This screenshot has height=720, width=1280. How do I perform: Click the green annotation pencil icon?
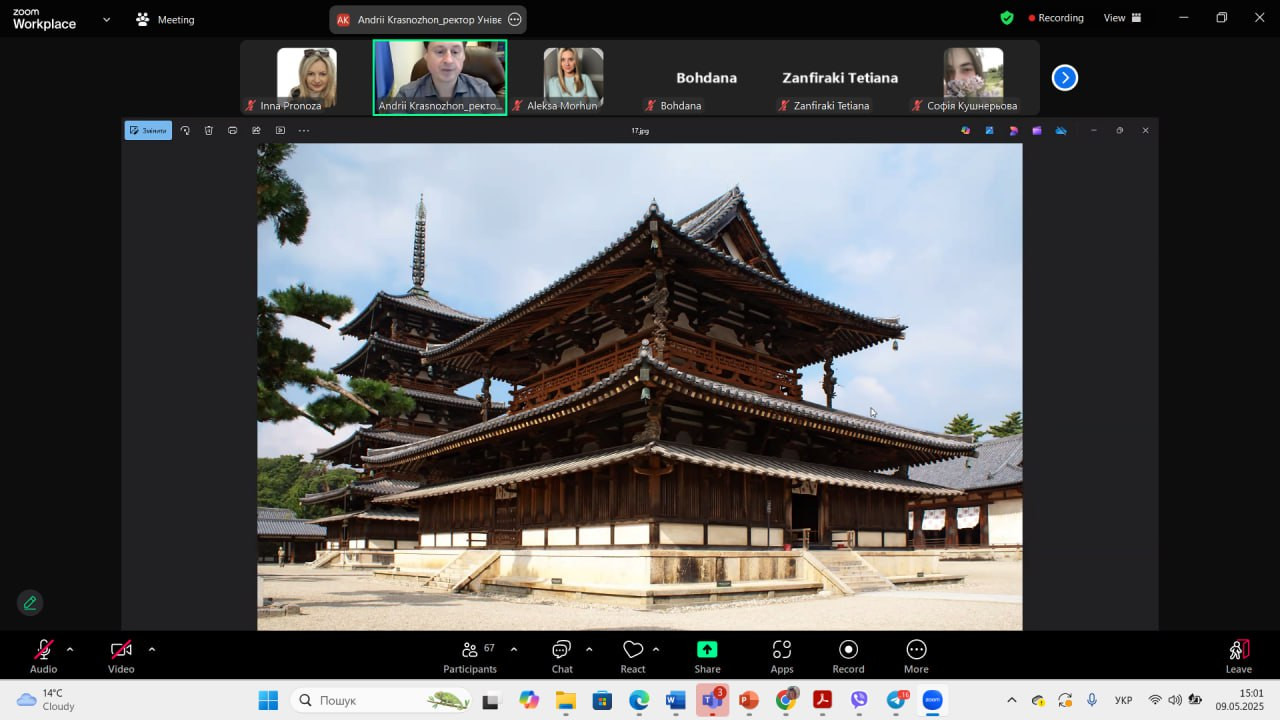(30, 603)
